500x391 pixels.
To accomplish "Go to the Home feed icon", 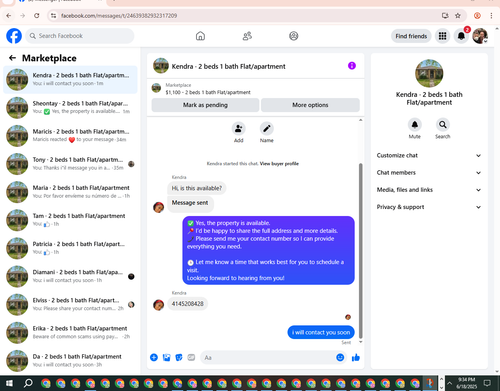I will pos(200,36).
